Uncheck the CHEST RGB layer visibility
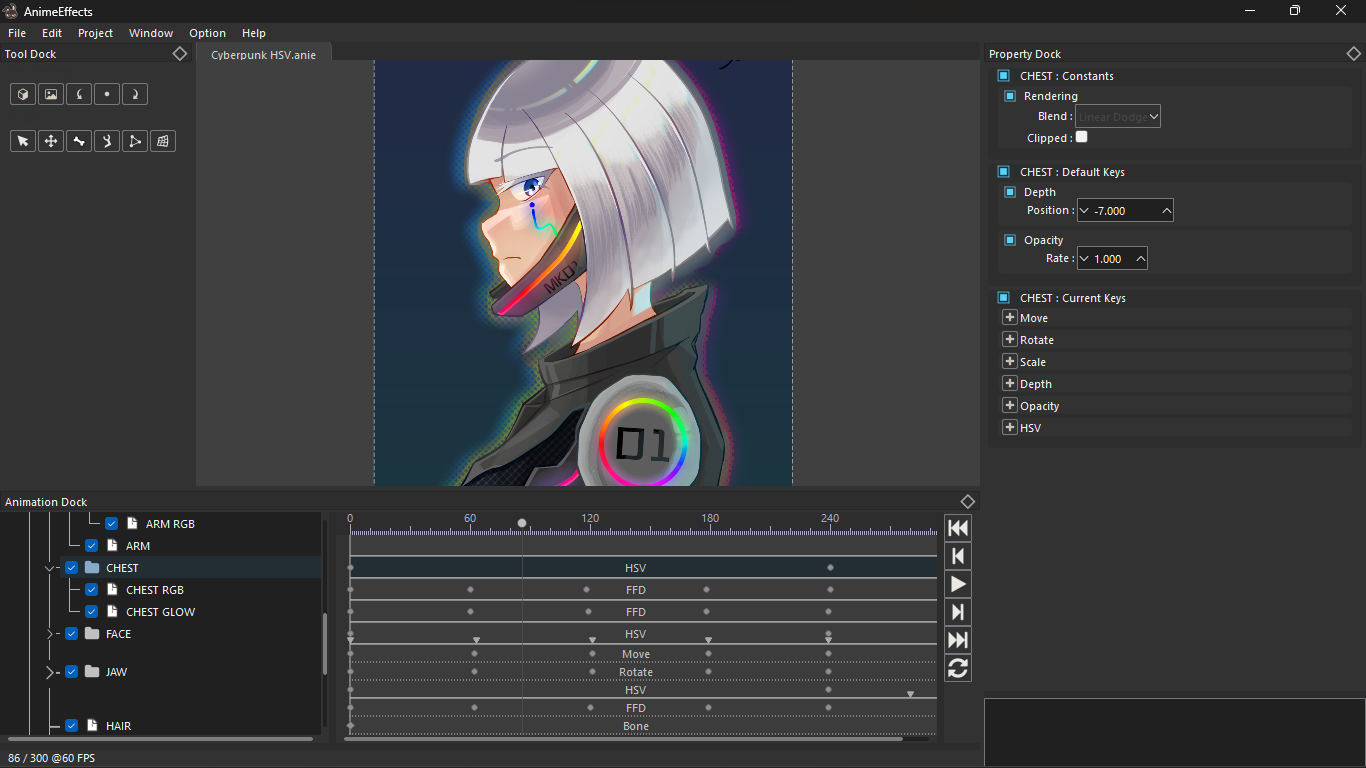Image resolution: width=1366 pixels, height=768 pixels. [x=91, y=590]
